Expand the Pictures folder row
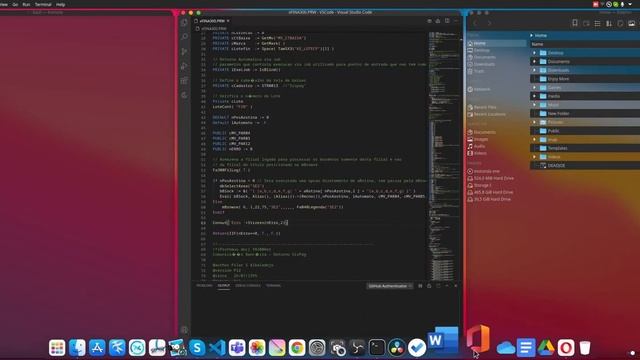The image size is (640, 360). pos(534,122)
